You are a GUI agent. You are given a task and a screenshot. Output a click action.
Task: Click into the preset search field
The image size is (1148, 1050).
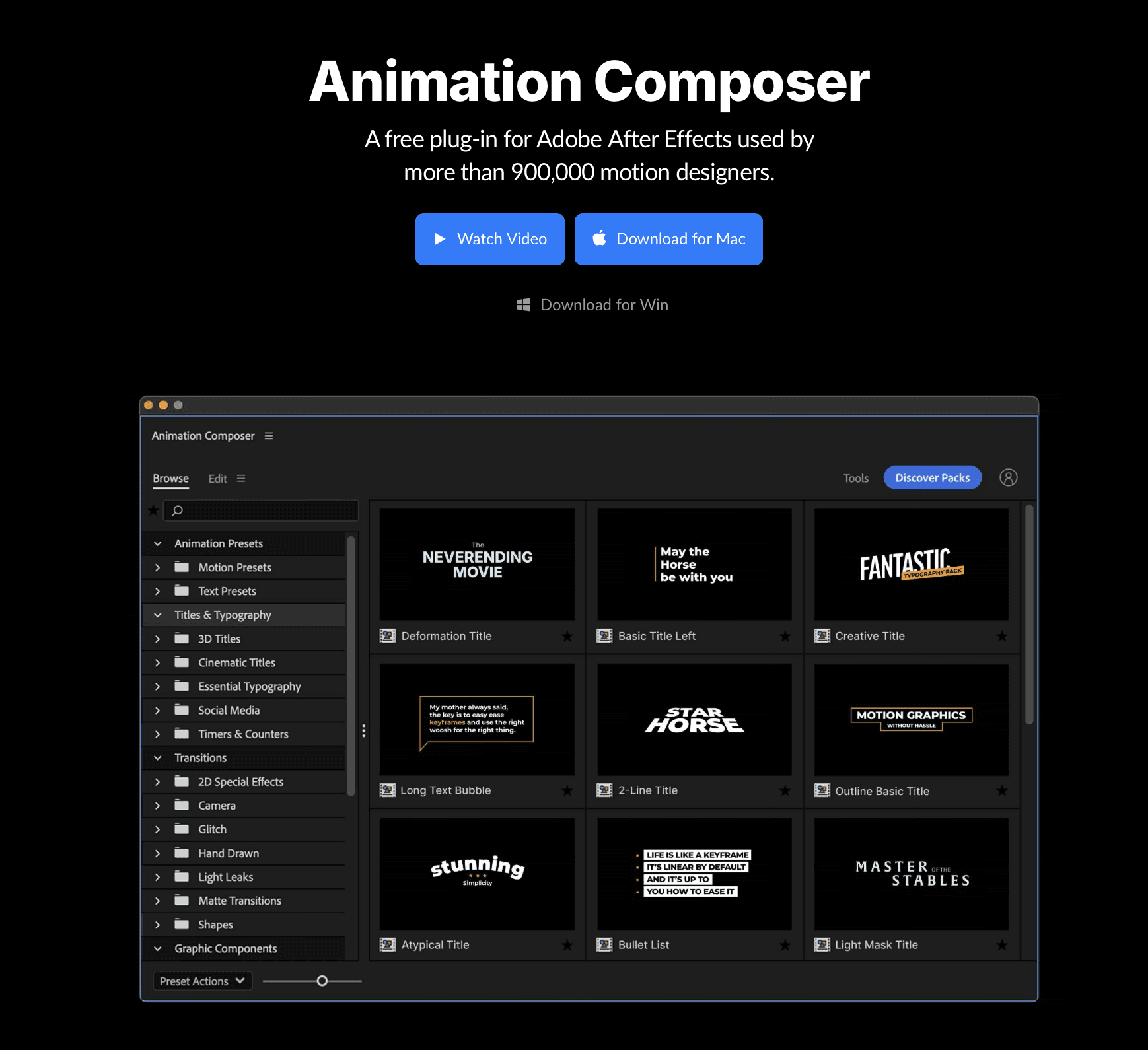click(x=261, y=510)
